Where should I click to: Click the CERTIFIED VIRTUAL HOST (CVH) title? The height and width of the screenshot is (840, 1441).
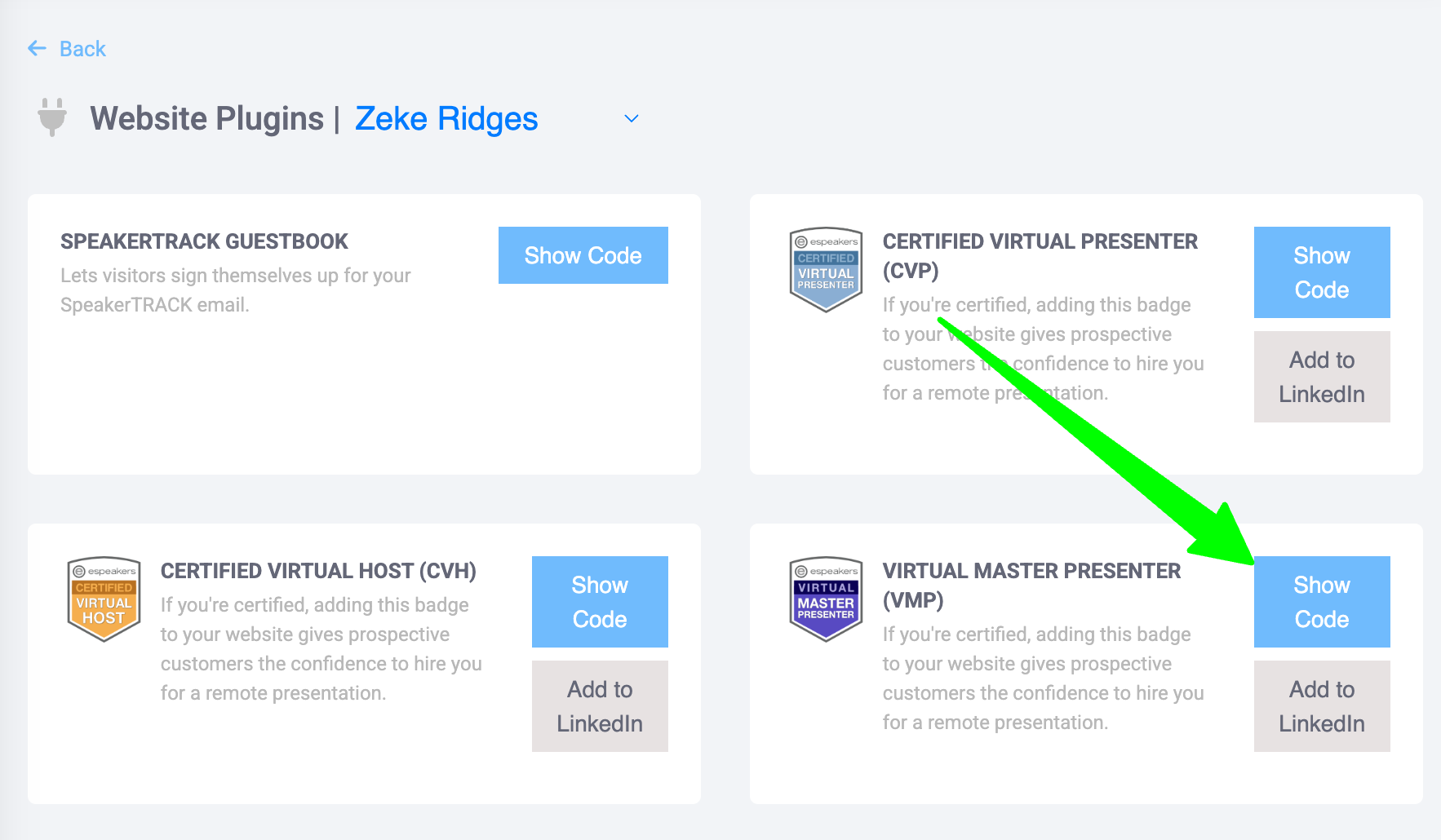tap(318, 571)
